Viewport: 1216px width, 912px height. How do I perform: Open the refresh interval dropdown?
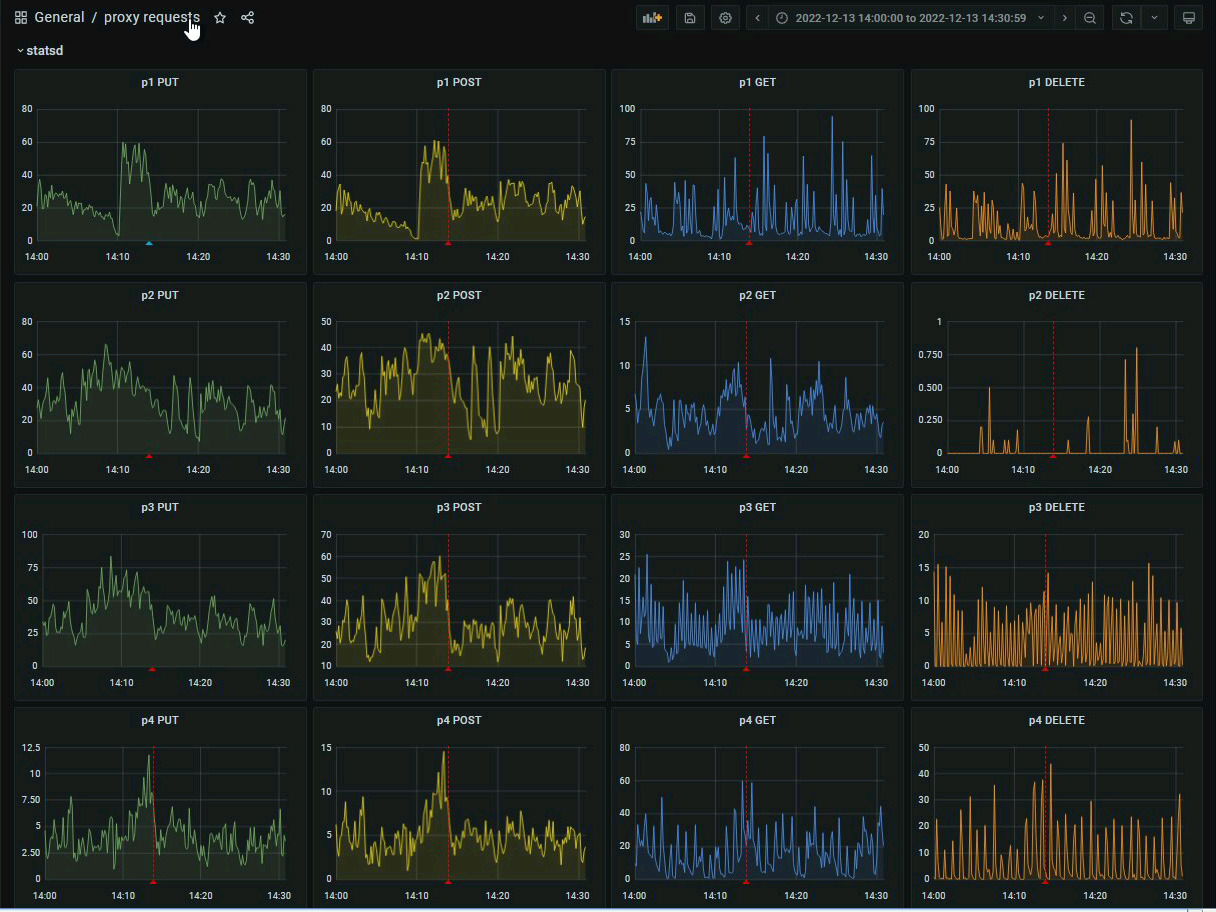(1154, 18)
